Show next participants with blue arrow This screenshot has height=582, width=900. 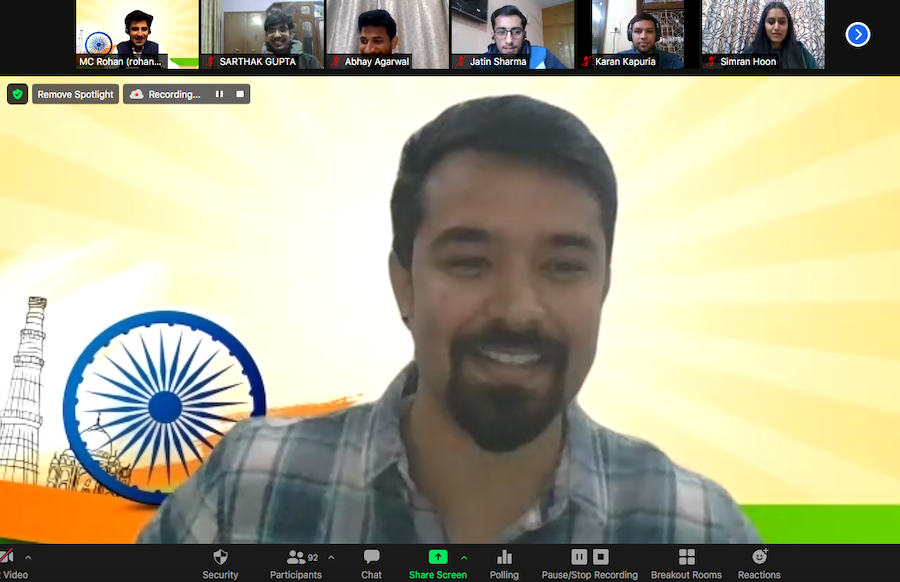tap(858, 34)
